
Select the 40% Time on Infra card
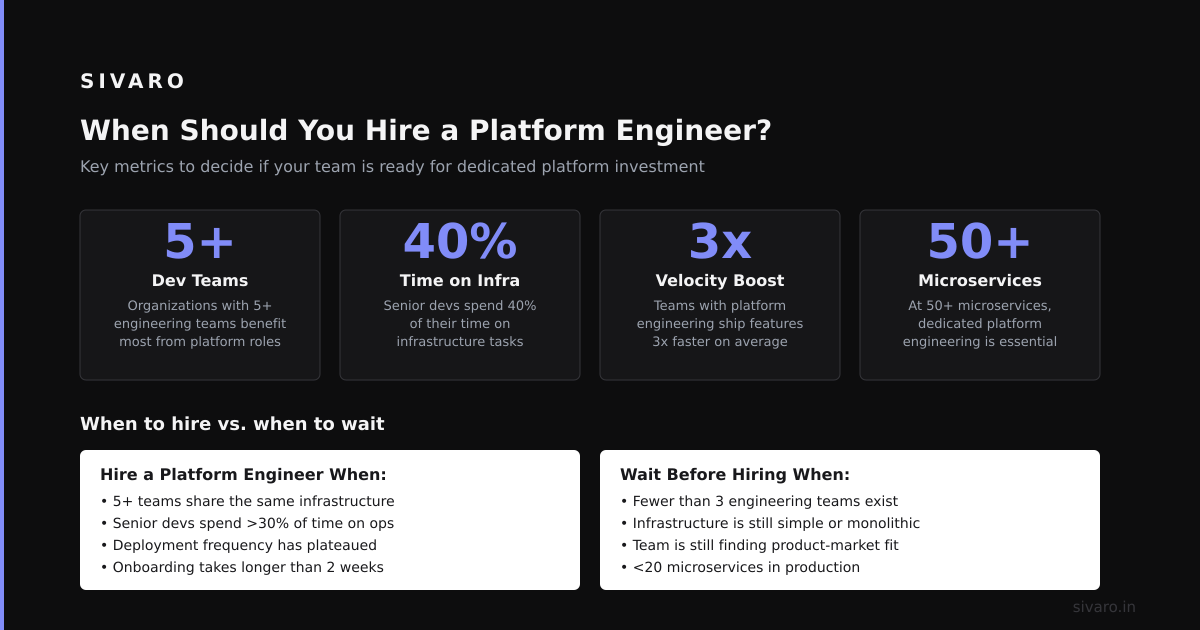tap(460, 295)
